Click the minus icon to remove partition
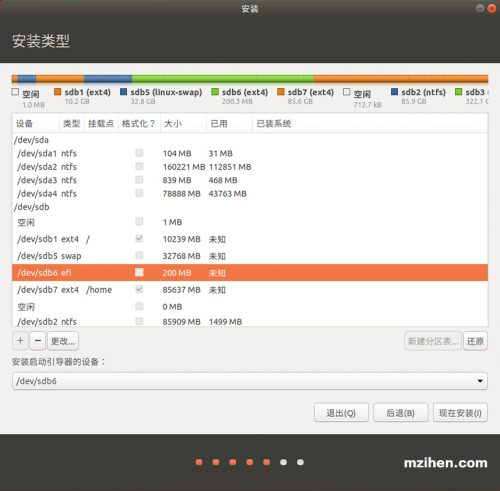This screenshot has width=500, height=491. (x=38, y=341)
